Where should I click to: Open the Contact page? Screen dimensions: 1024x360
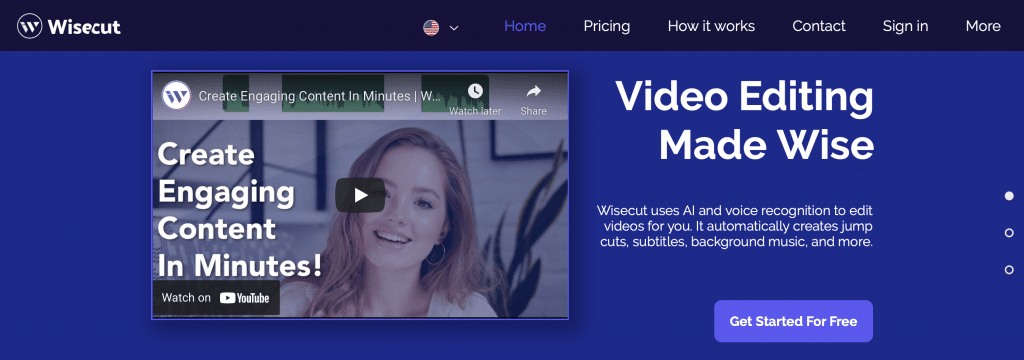(819, 26)
